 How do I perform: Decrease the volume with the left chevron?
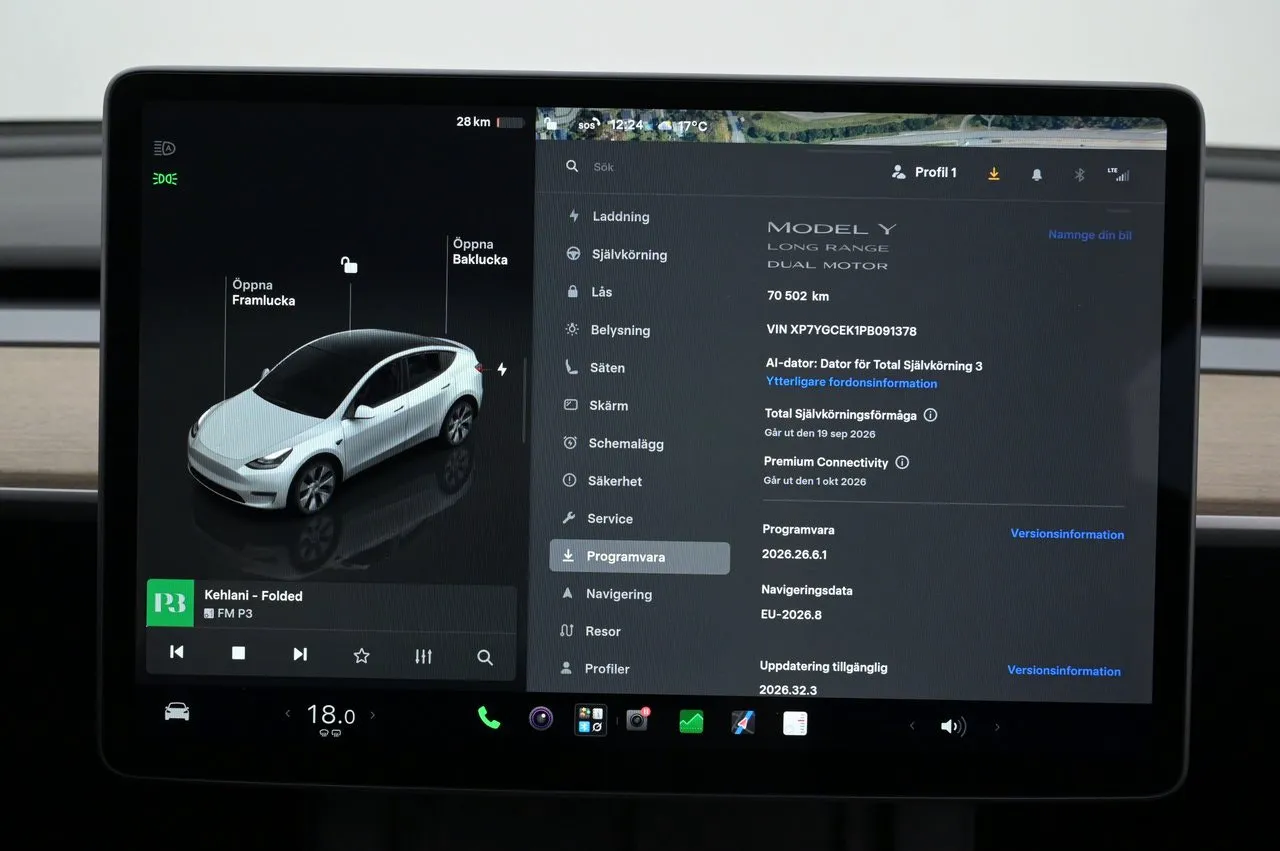(x=912, y=726)
